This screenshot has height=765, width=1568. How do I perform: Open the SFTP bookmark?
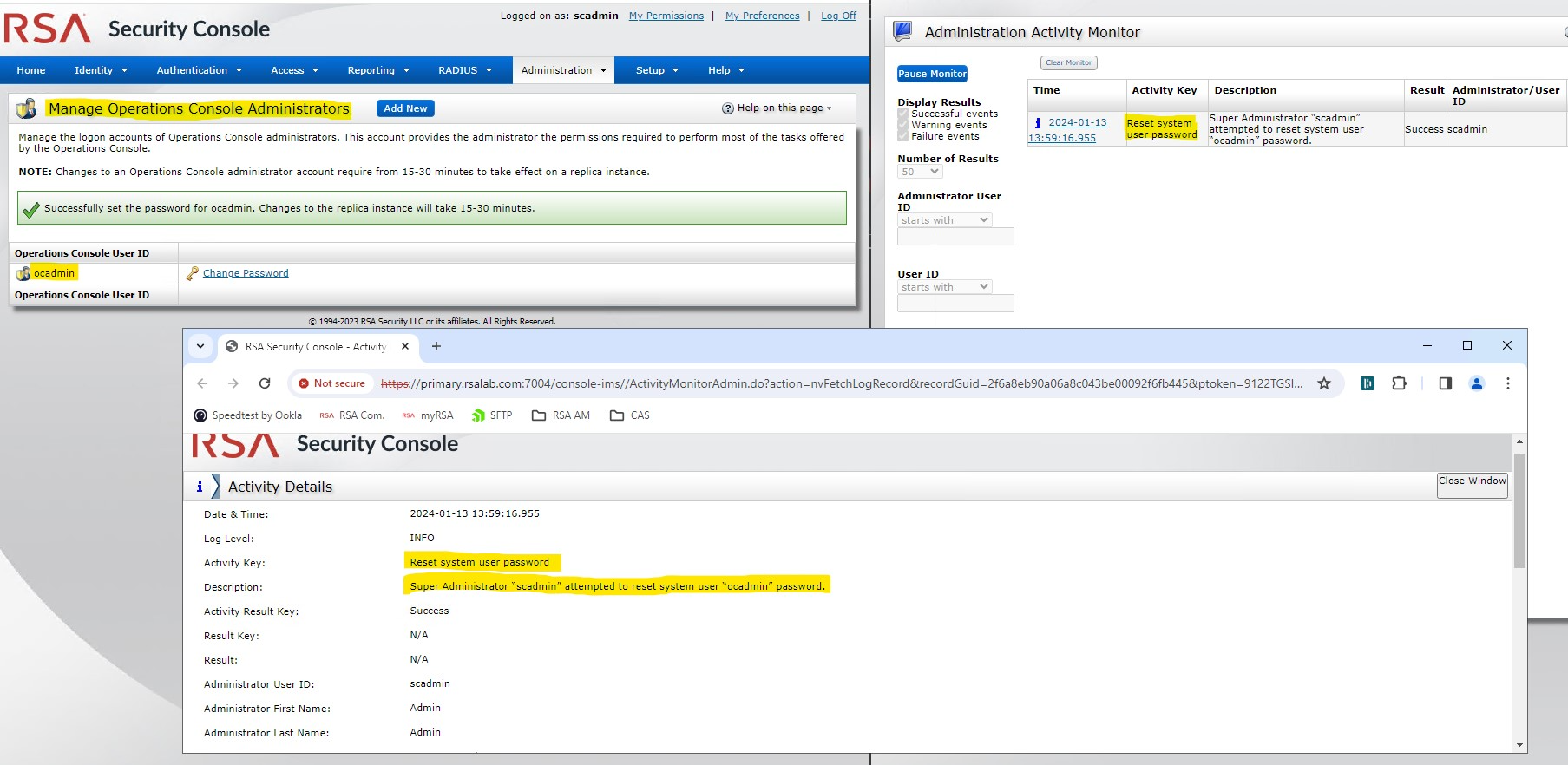(x=491, y=415)
